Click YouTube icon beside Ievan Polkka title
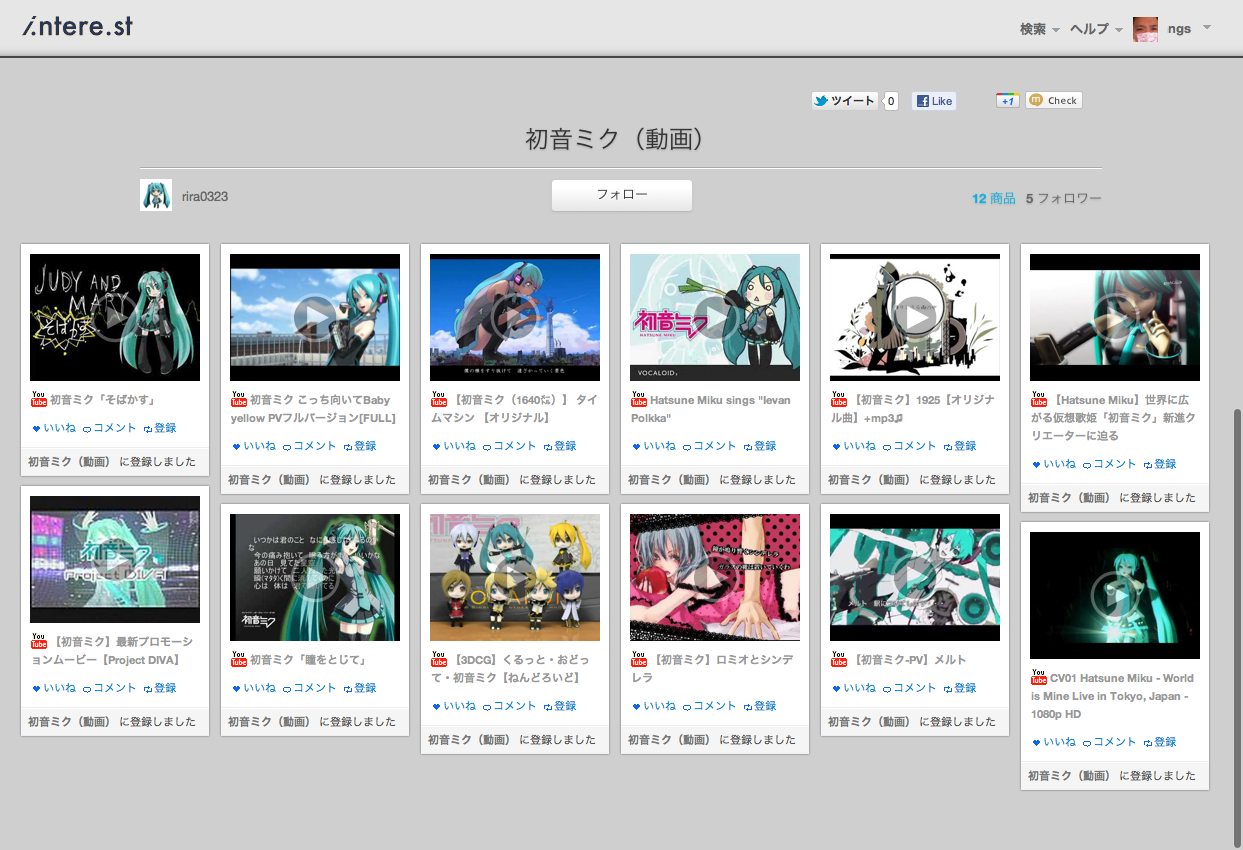This screenshot has height=850, width=1243. (639, 400)
